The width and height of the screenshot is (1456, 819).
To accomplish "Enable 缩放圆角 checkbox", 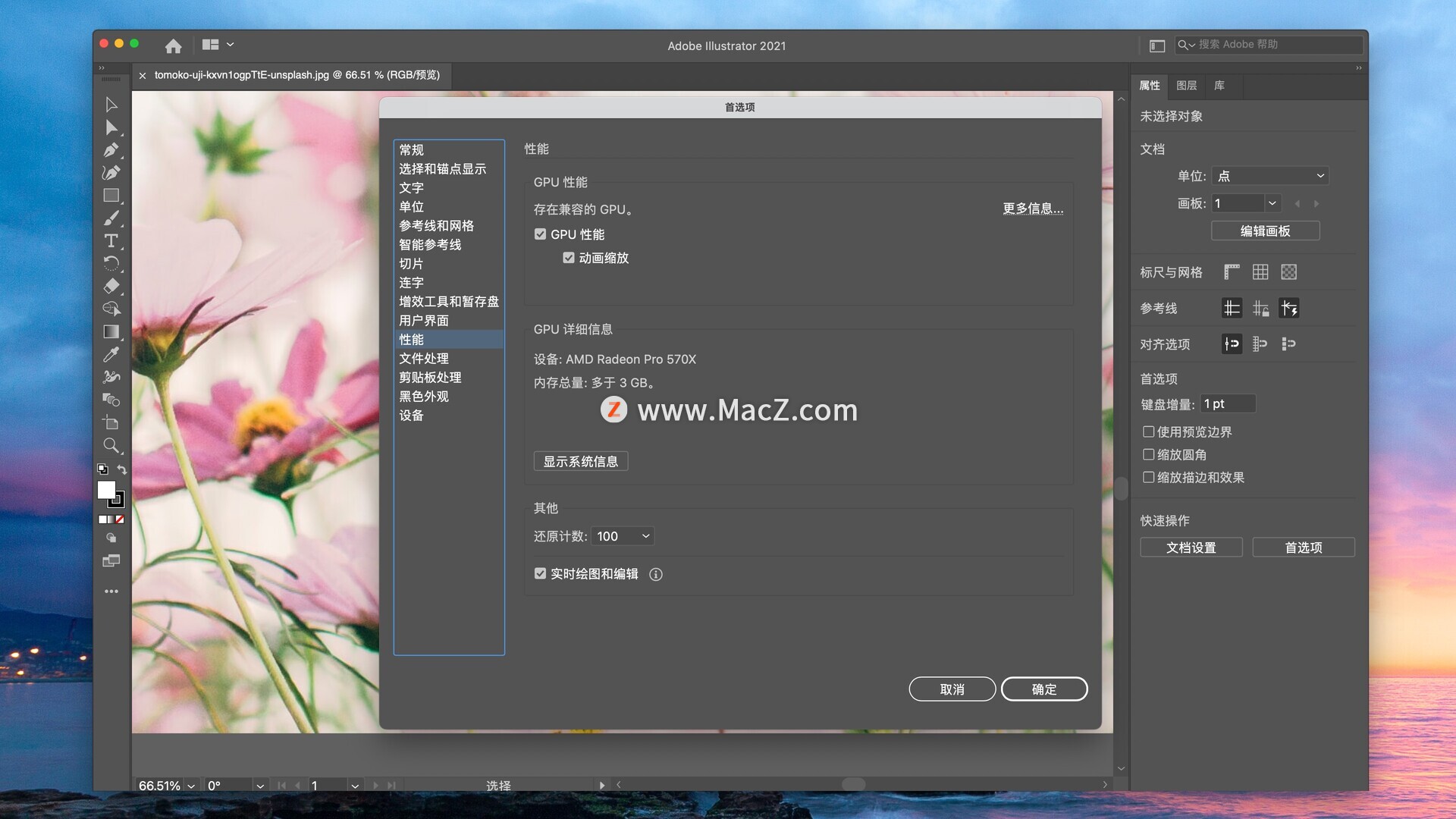I will [x=1149, y=454].
